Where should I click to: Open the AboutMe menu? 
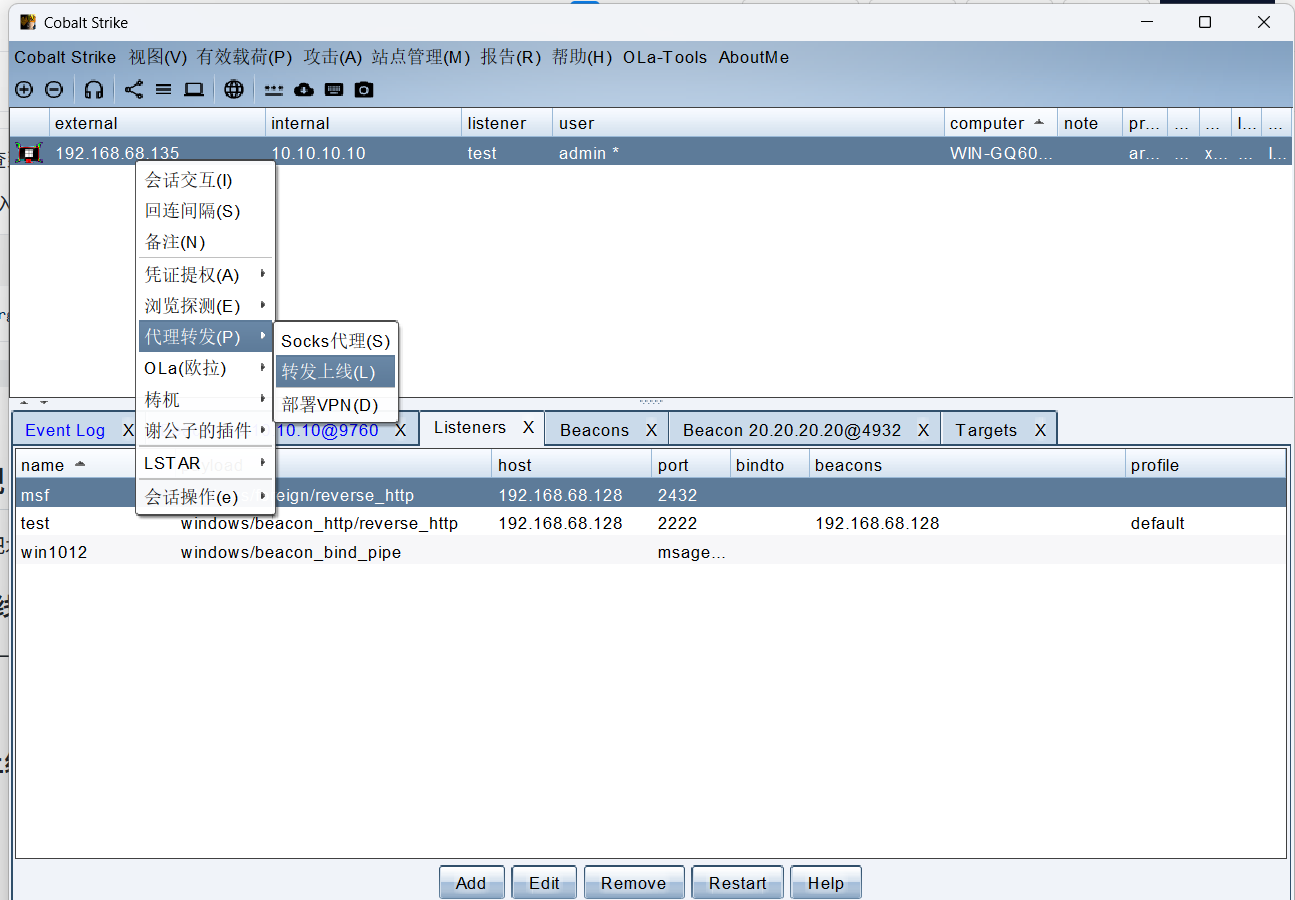pyautogui.click(x=754, y=57)
